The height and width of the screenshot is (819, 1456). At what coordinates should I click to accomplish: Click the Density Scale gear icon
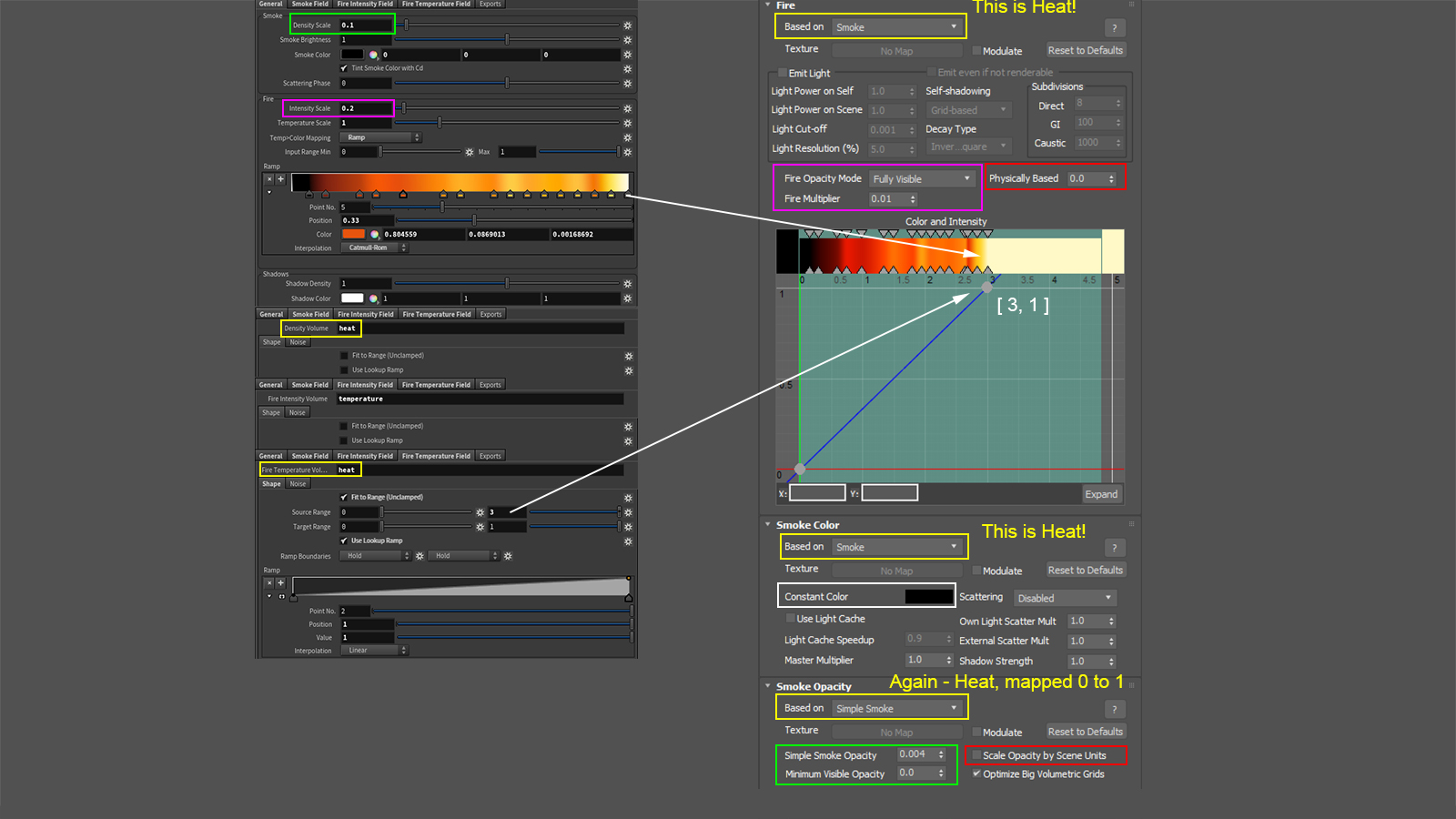pos(627,25)
